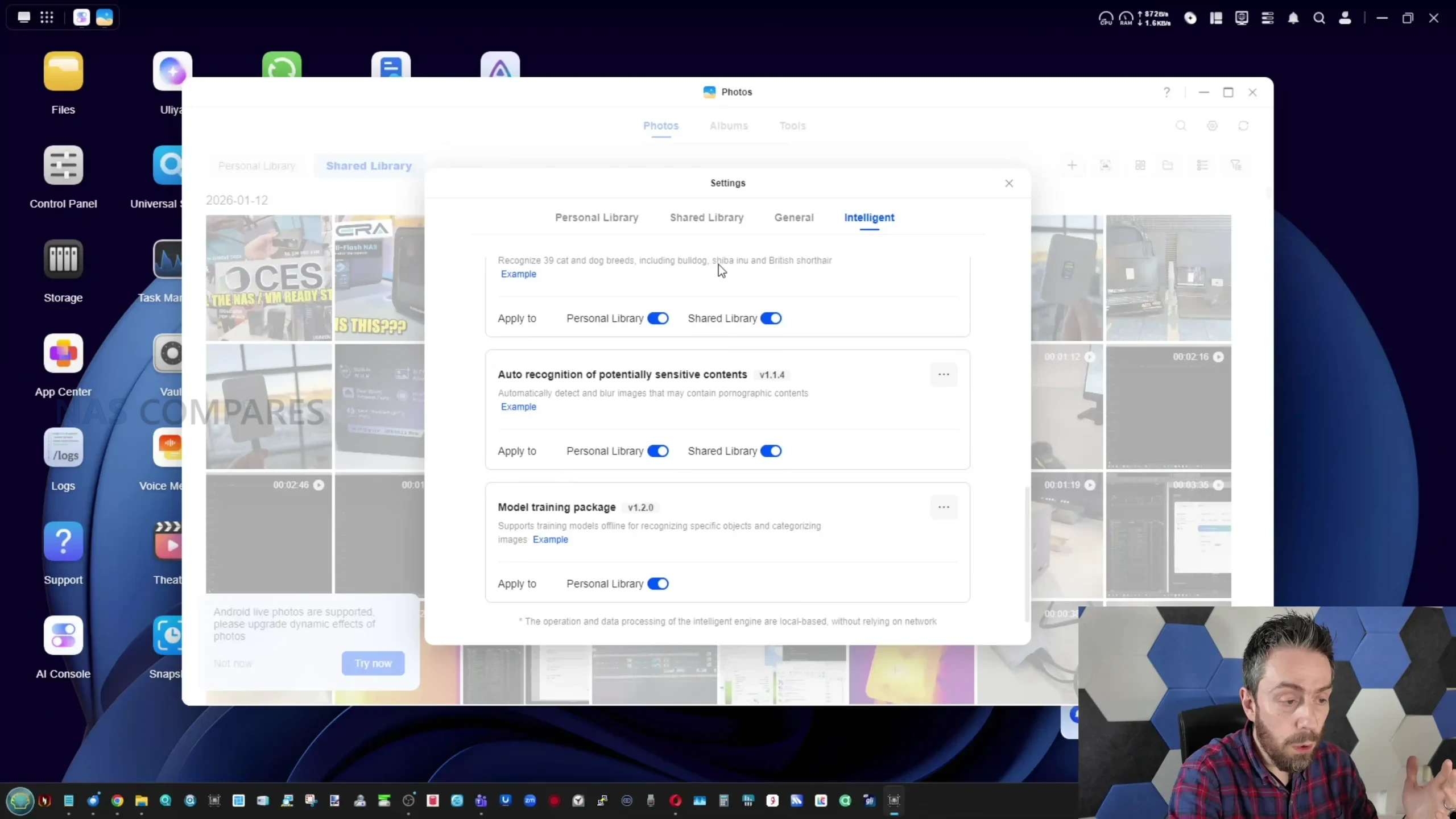The image size is (1456, 819).
Task: Open more options for sensitive contents recognition
Action: pyautogui.click(x=944, y=374)
